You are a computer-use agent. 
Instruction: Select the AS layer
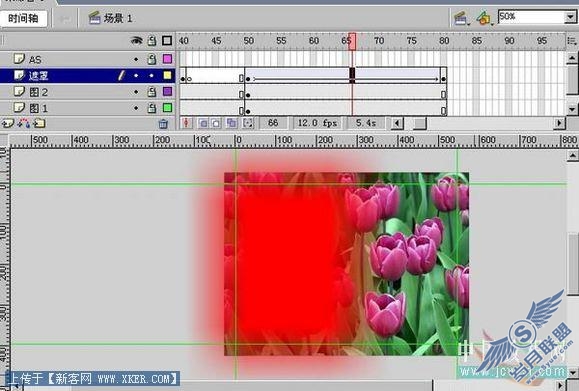click(88, 59)
